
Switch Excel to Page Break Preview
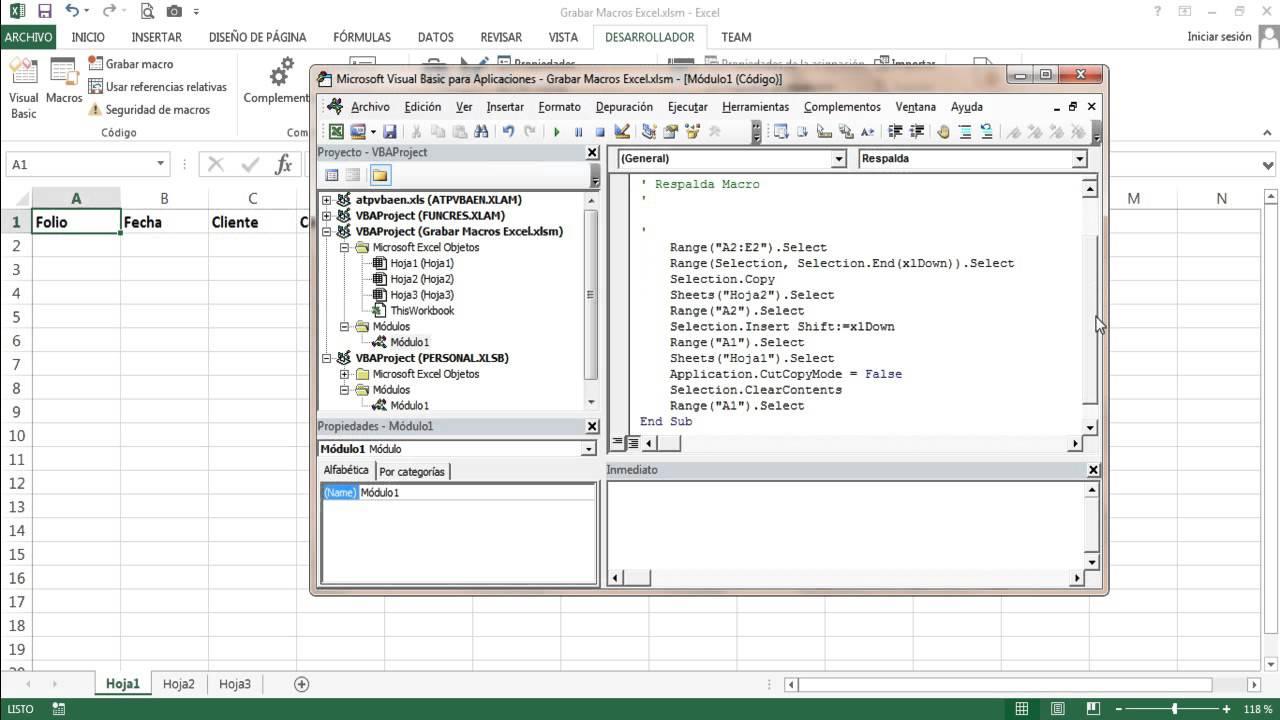click(1093, 709)
